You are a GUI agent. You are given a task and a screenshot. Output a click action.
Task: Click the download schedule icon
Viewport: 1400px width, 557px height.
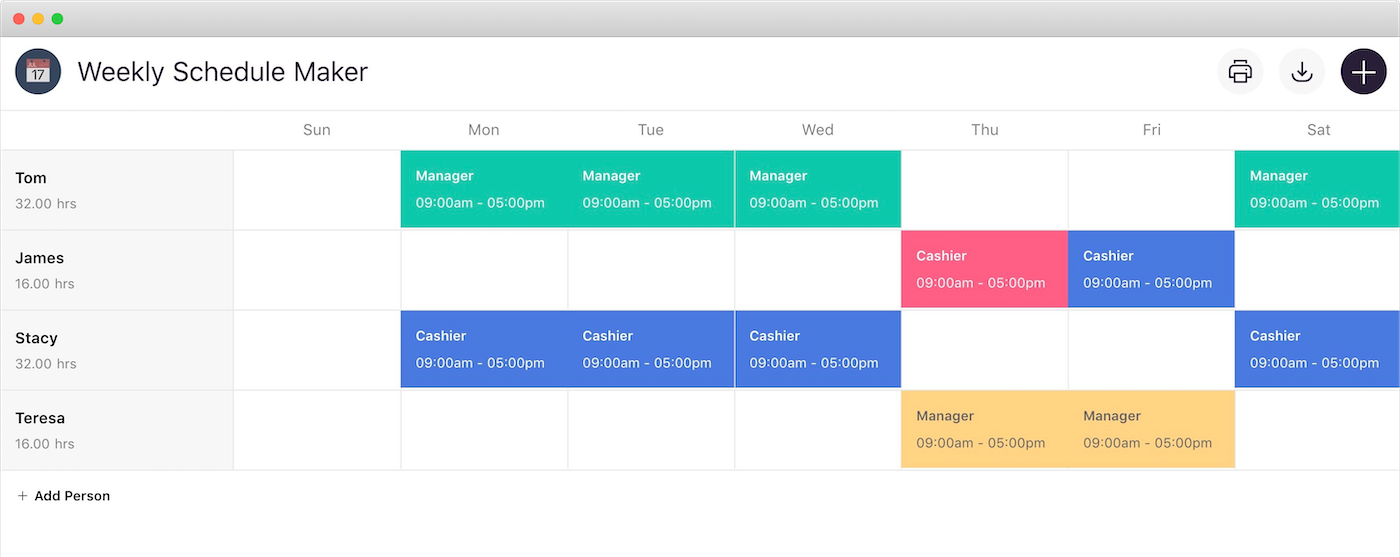click(x=1302, y=72)
